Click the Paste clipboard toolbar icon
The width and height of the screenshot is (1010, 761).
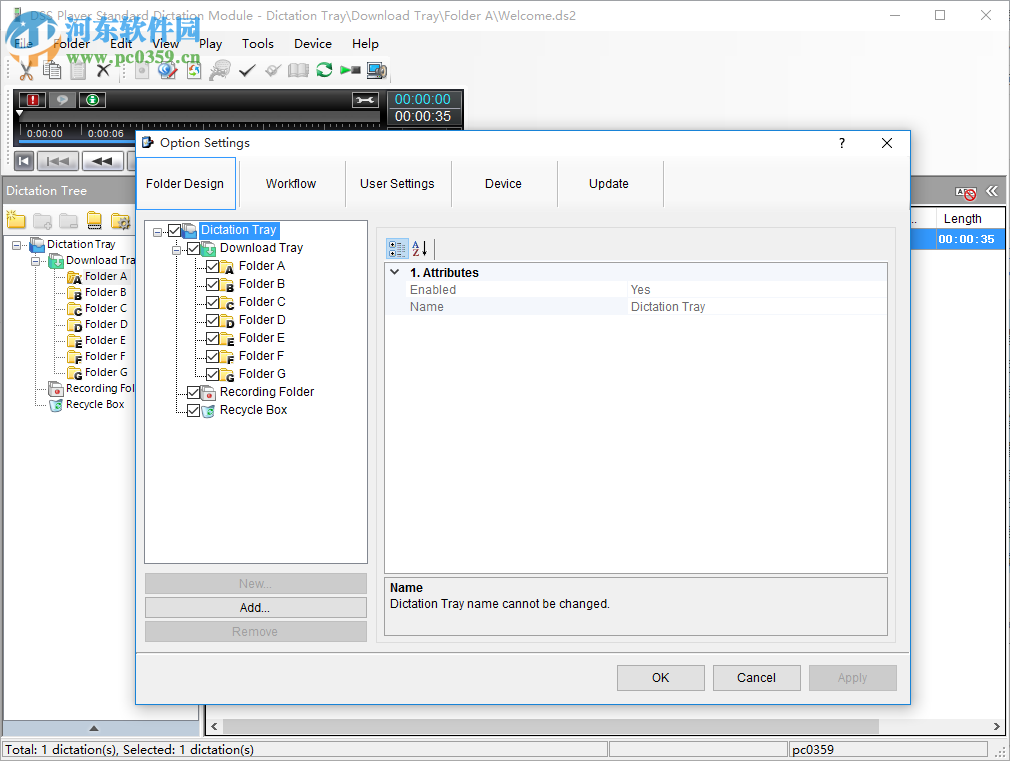[x=78, y=70]
